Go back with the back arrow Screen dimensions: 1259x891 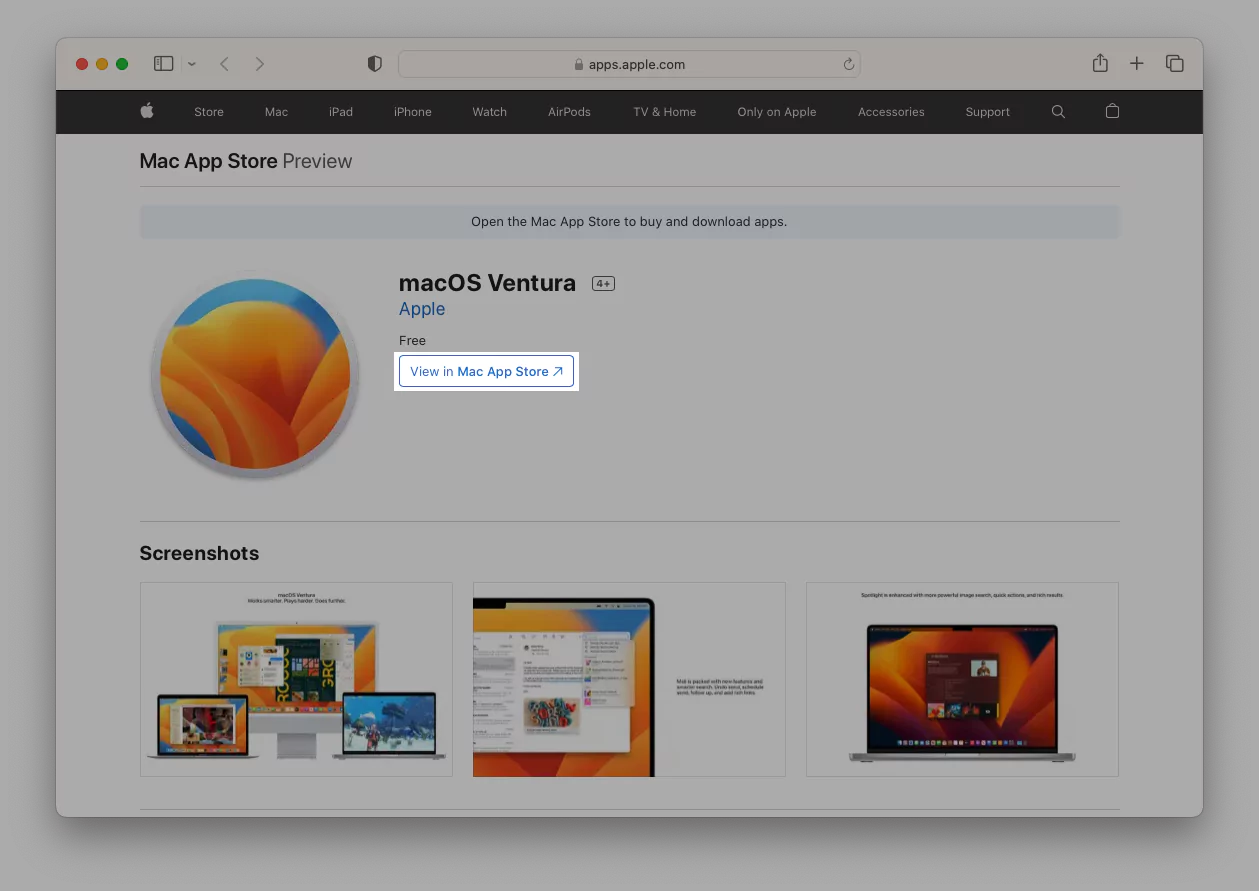(x=225, y=64)
